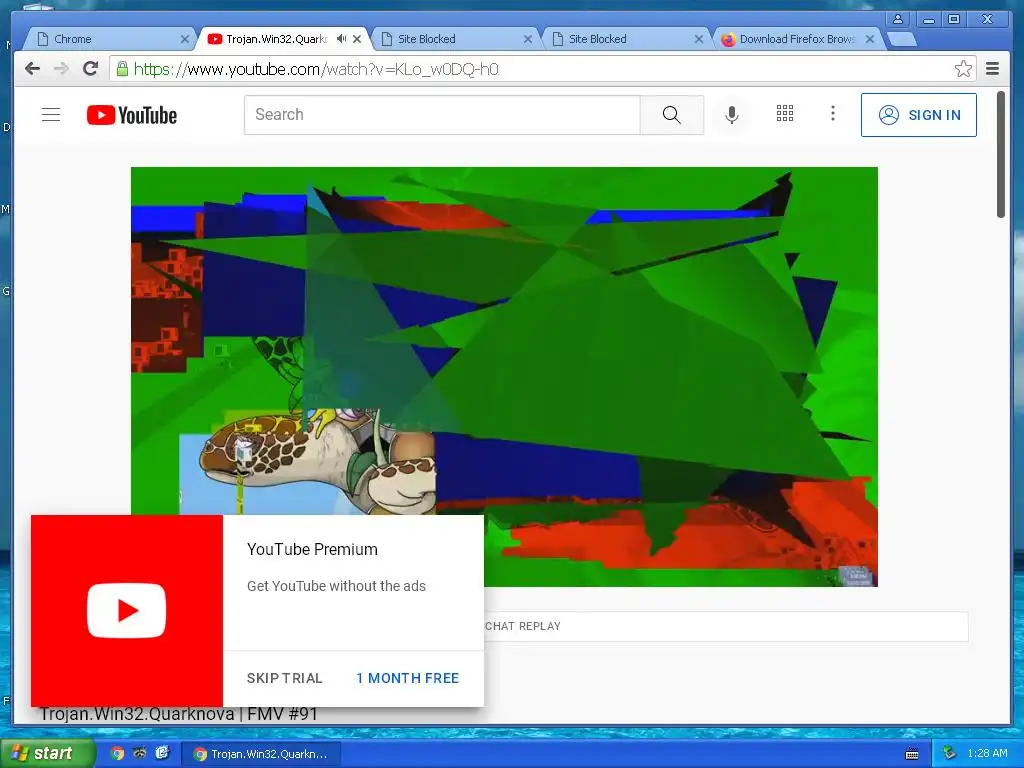The width and height of the screenshot is (1024, 768).
Task: Click the magnifier search button
Action: [671, 115]
